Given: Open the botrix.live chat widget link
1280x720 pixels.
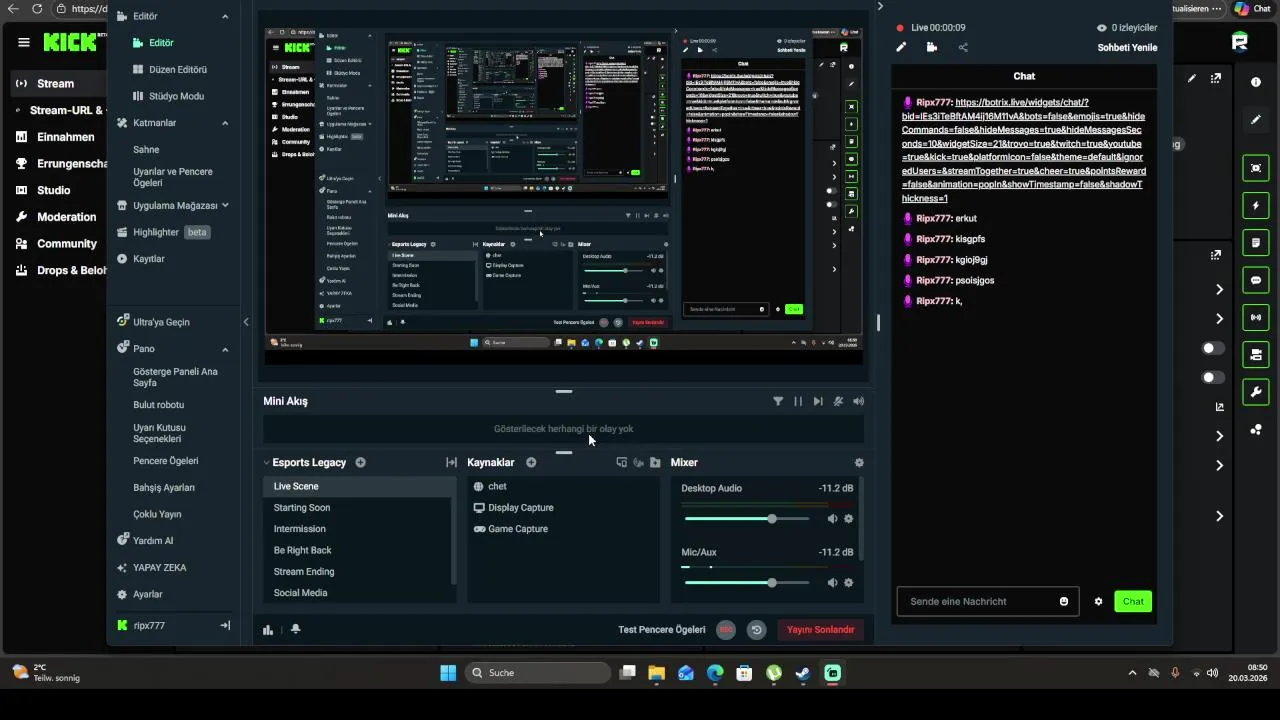Looking at the screenshot, I should pyautogui.click(x=1024, y=150).
